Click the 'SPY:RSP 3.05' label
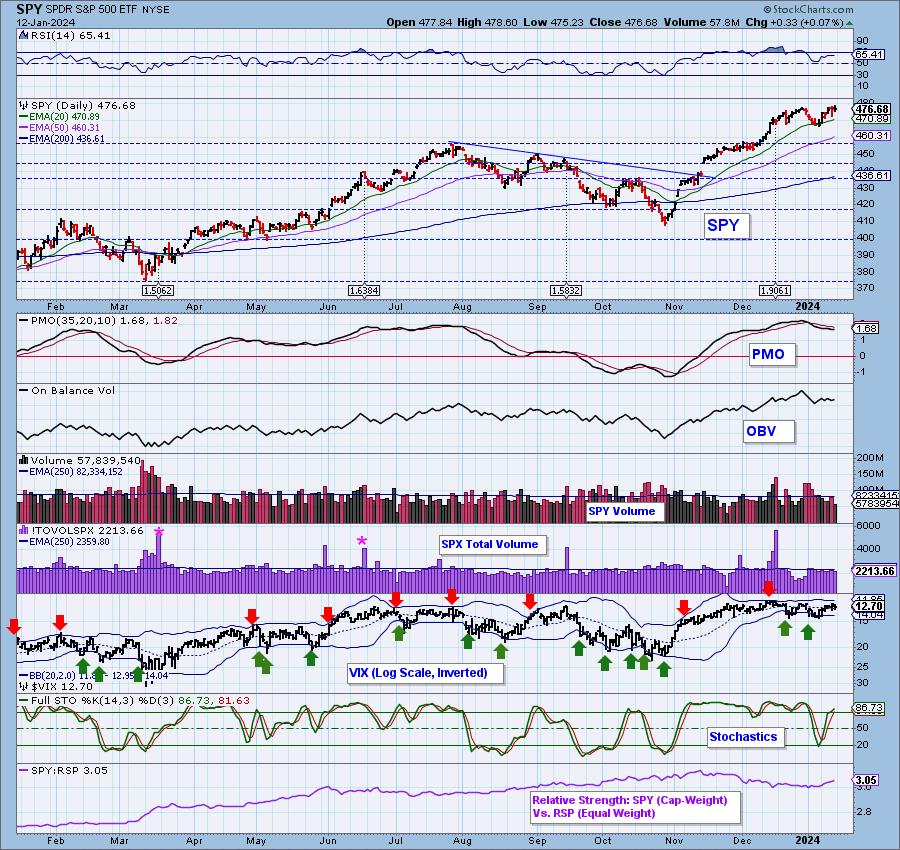 (64, 770)
